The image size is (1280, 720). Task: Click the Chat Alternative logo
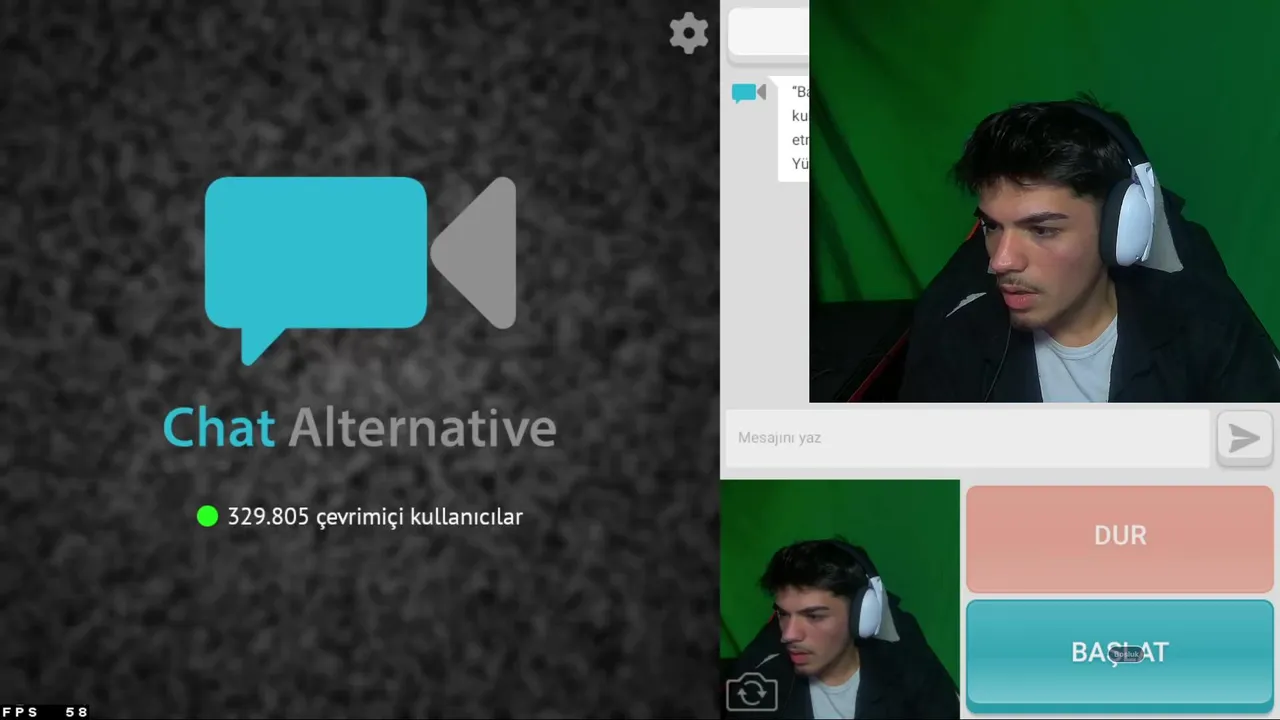click(360, 270)
